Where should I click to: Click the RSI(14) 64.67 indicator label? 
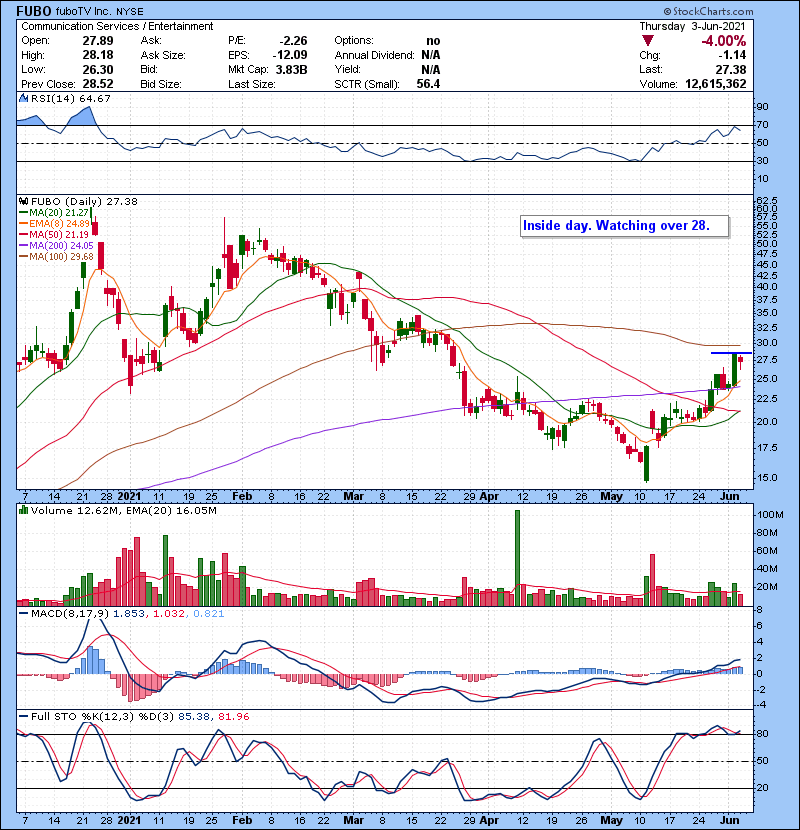pos(70,98)
